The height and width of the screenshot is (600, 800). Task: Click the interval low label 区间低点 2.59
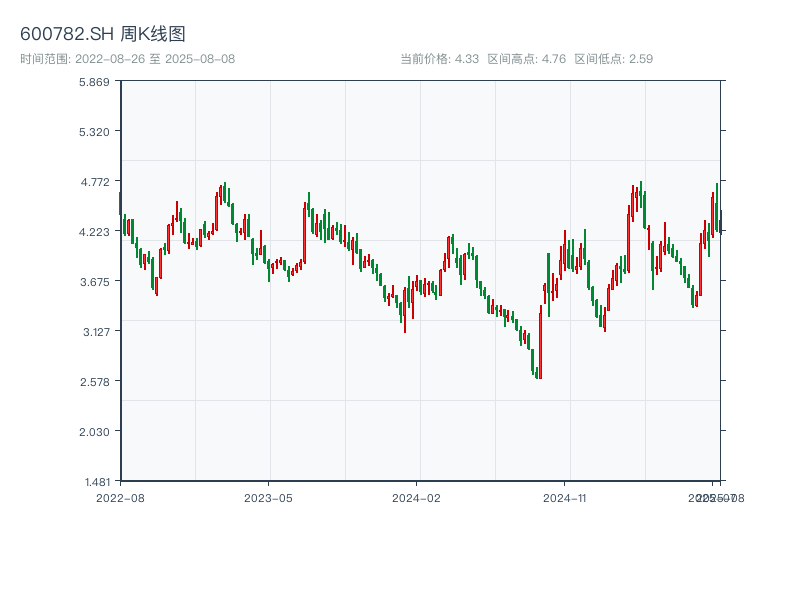point(613,59)
